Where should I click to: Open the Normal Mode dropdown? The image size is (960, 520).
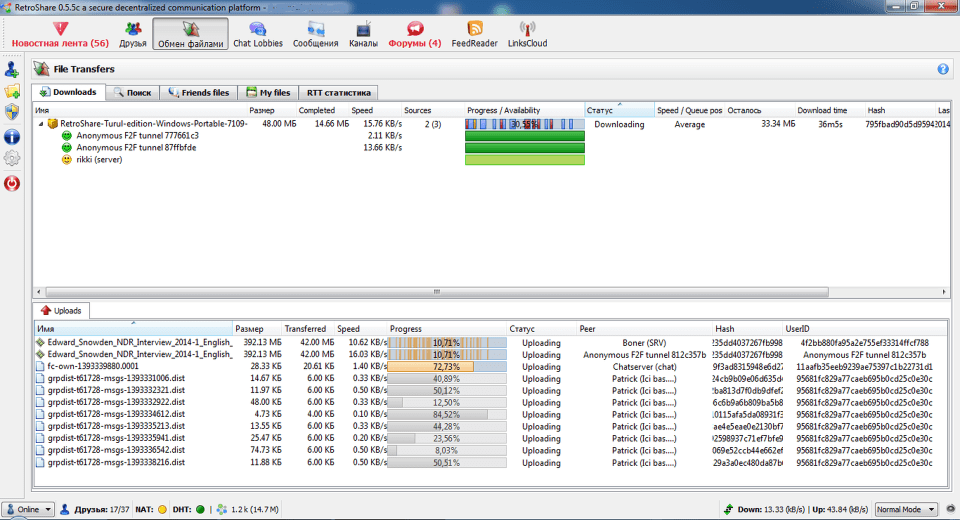click(906, 510)
